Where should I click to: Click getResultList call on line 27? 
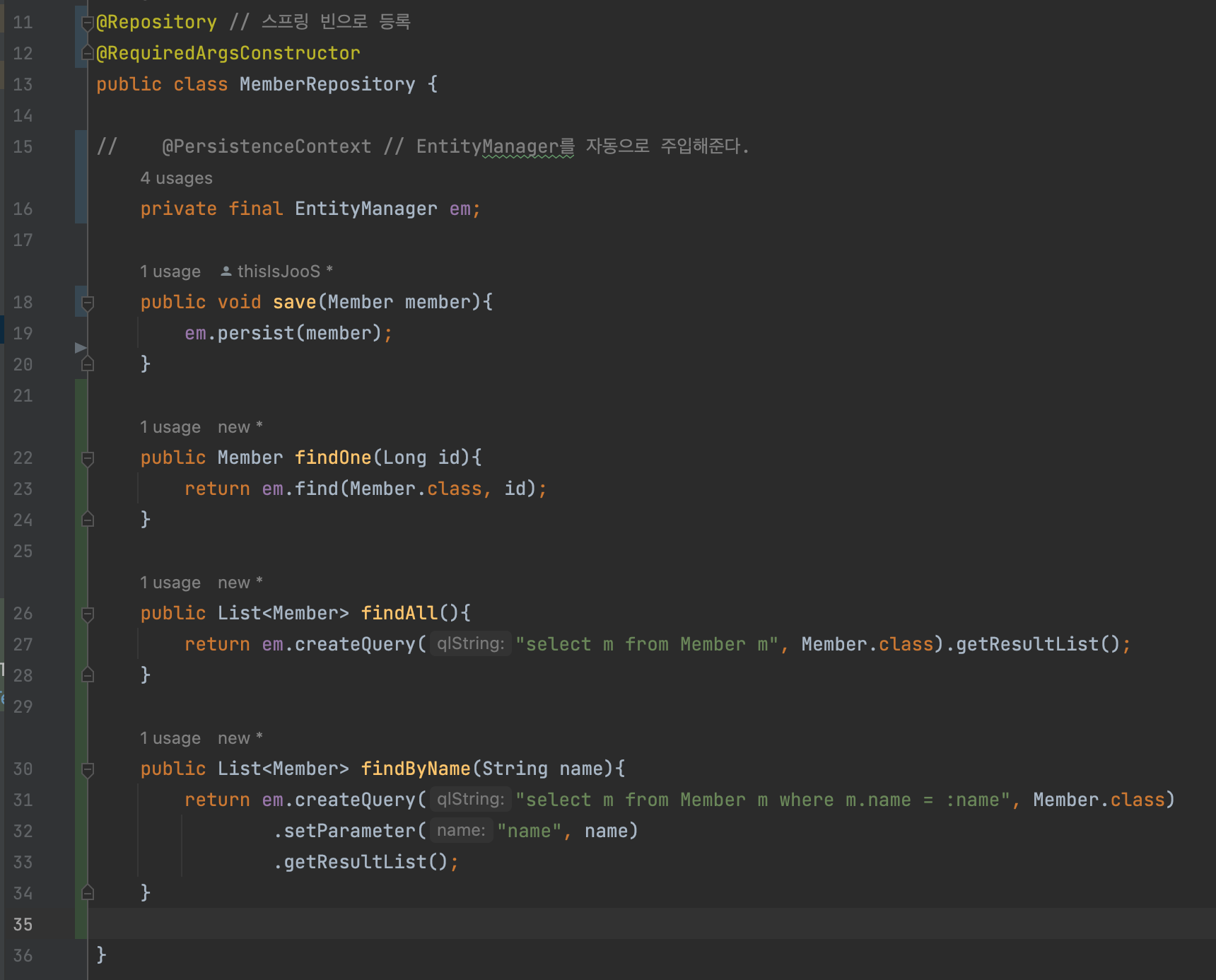1027,644
